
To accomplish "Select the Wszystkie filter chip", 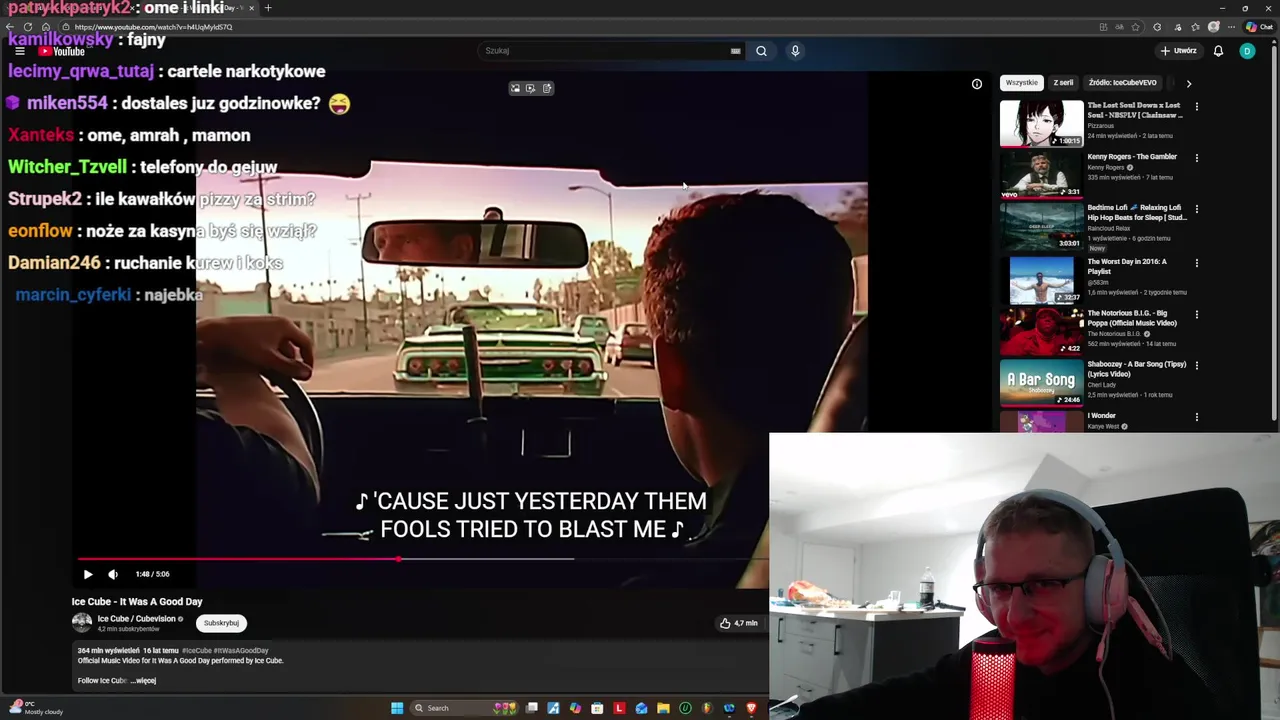I will (1022, 83).
